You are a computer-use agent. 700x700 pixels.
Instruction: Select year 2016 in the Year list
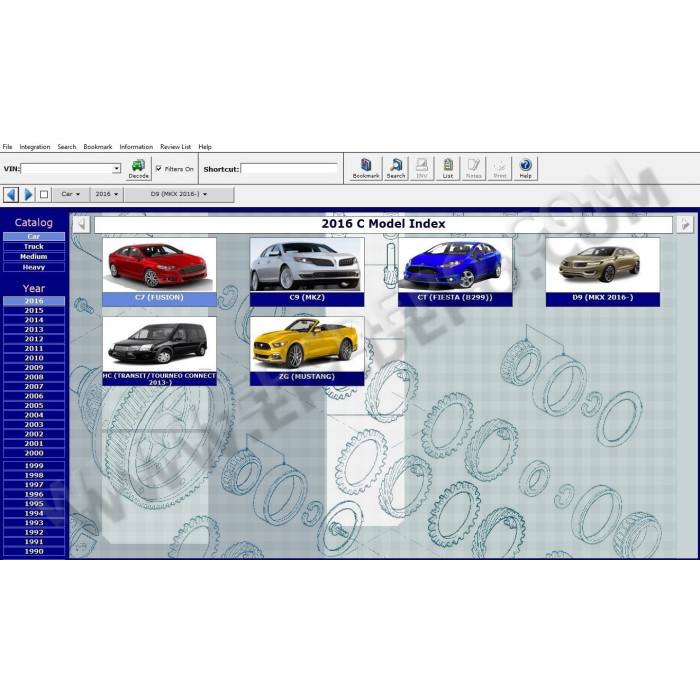[34, 301]
